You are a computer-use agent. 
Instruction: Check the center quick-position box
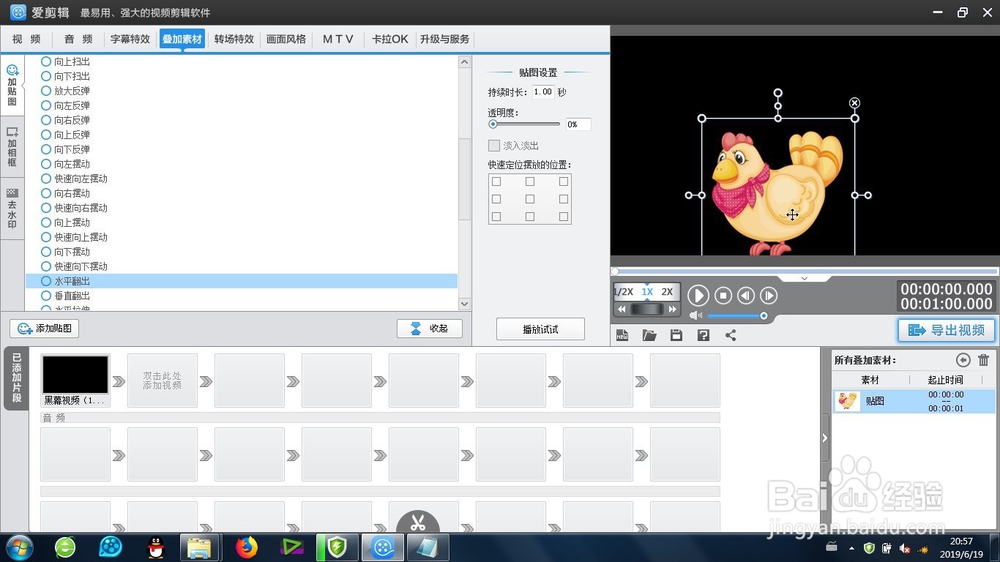[530, 199]
